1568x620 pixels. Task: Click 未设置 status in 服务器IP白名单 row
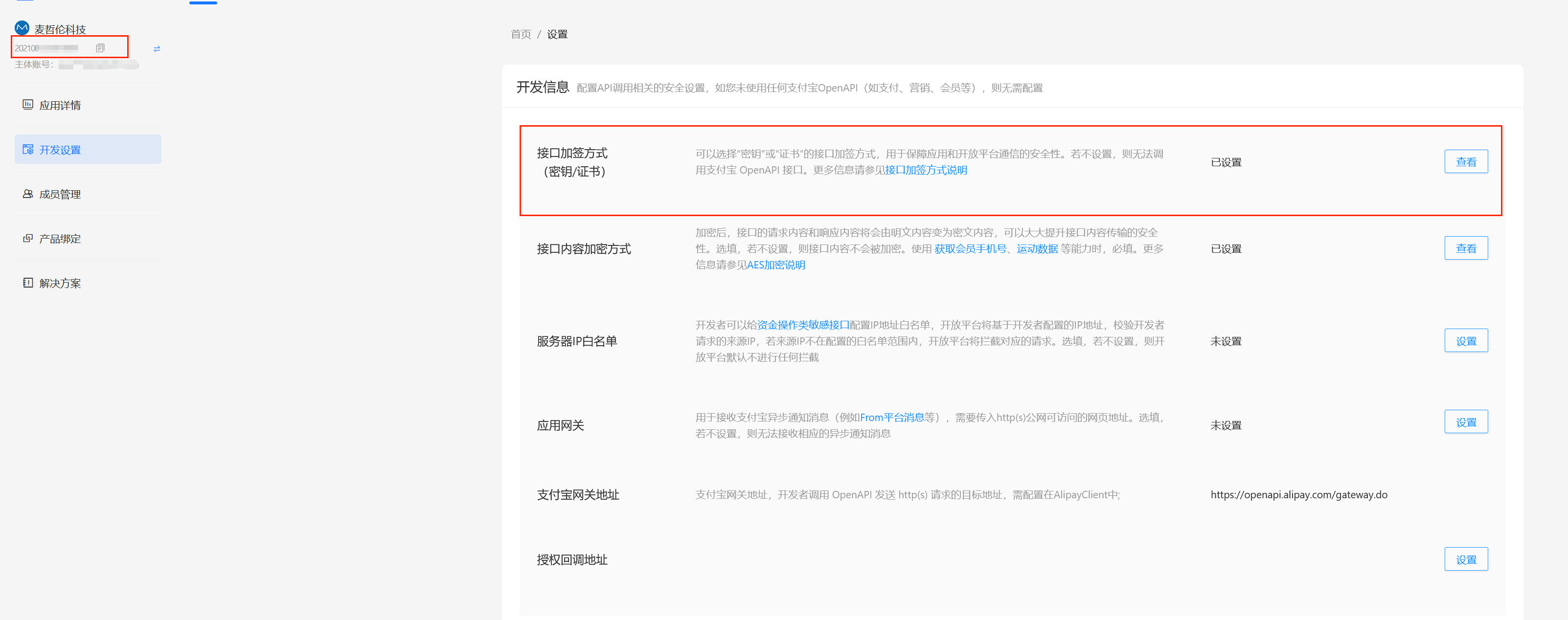pyautogui.click(x=1226, y=341)
